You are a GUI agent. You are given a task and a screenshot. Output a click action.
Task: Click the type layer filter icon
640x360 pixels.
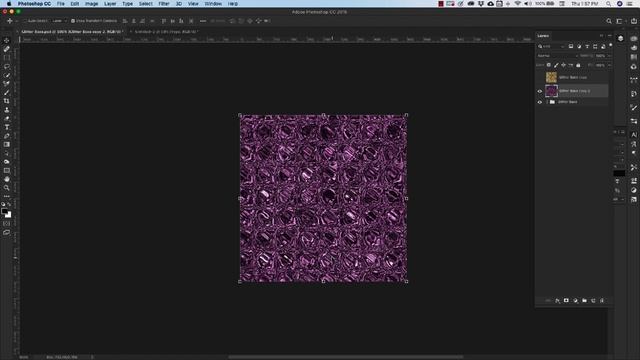[587, 47]
